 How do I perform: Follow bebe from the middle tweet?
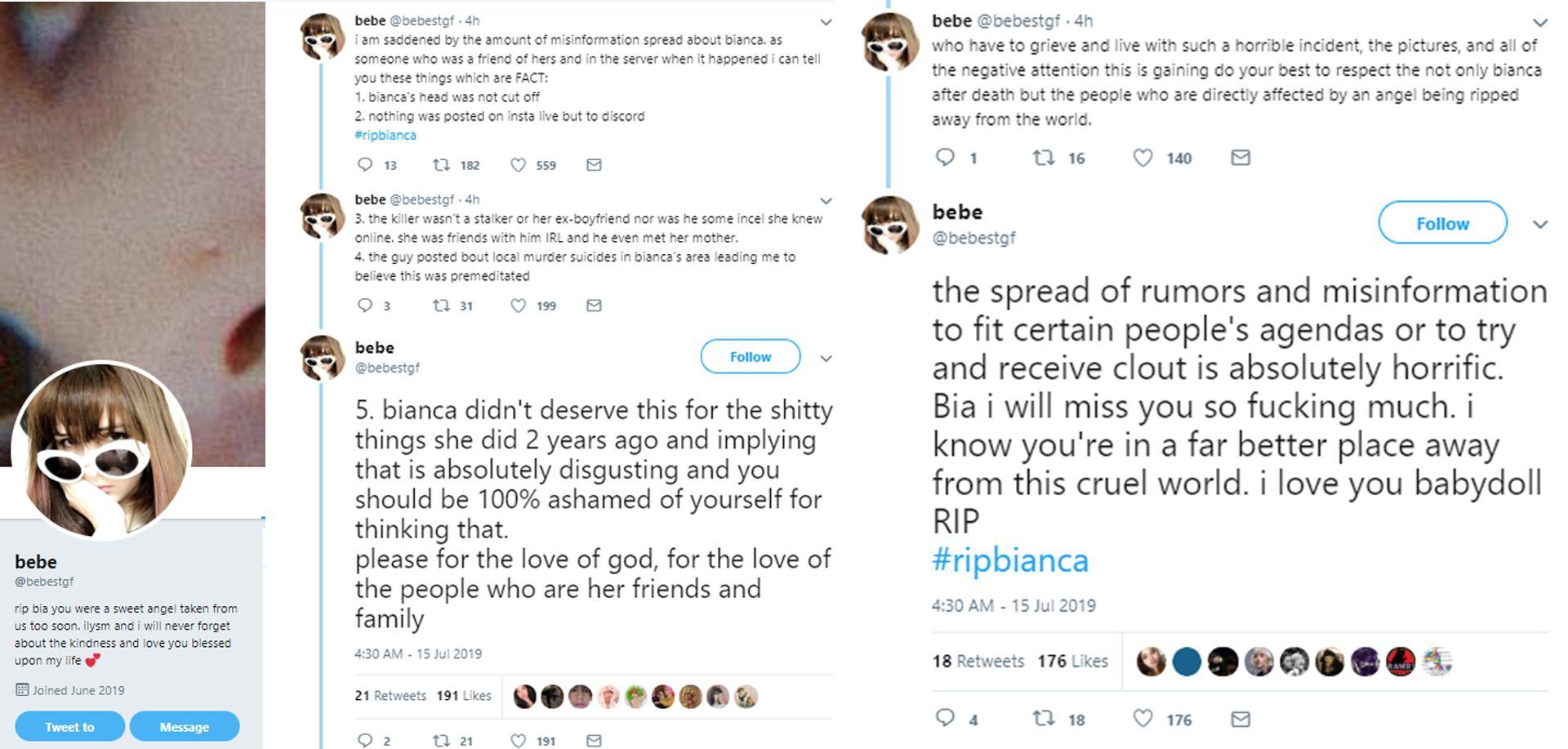pos(750,357)
